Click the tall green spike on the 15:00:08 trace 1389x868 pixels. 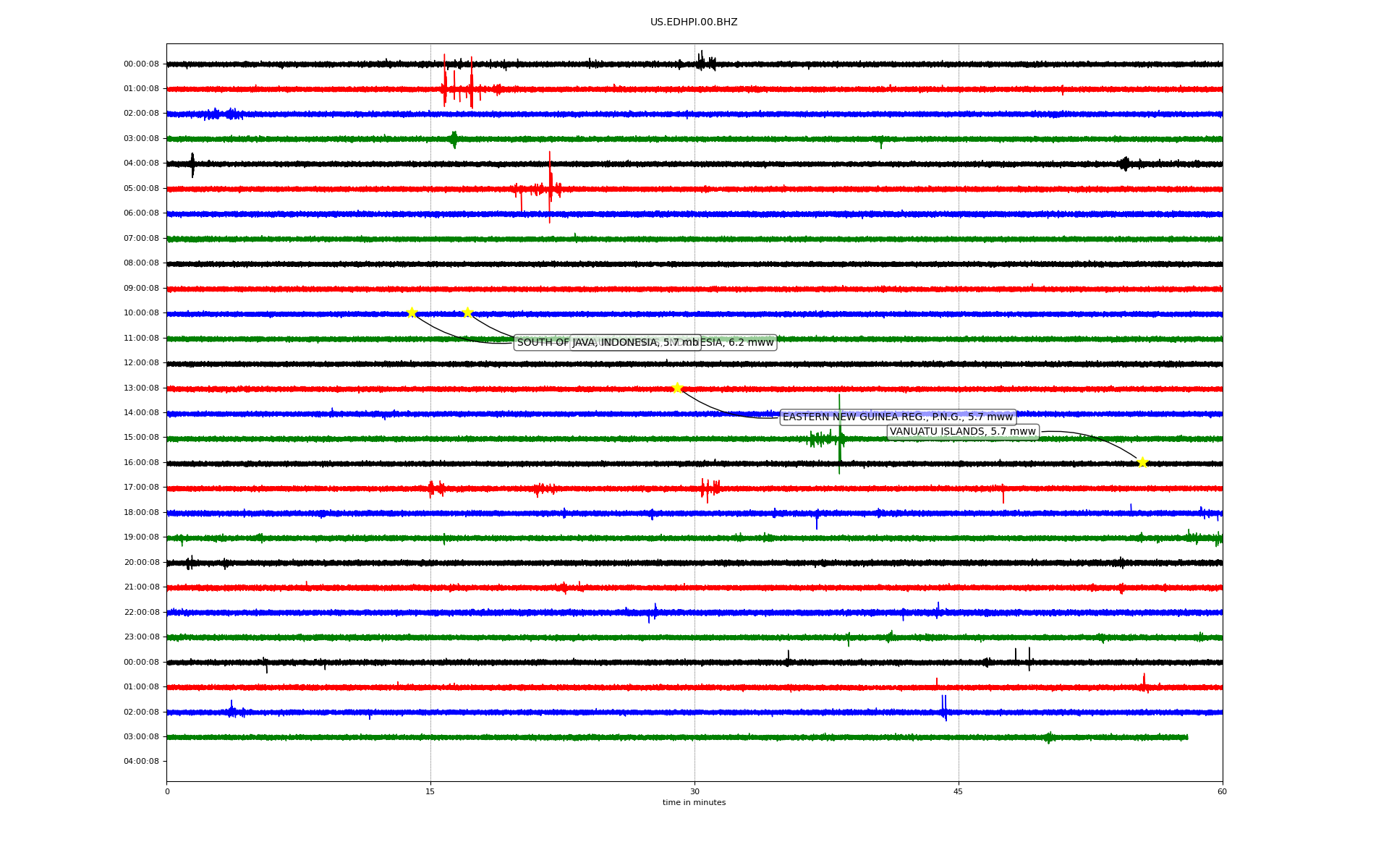[839, 434]
